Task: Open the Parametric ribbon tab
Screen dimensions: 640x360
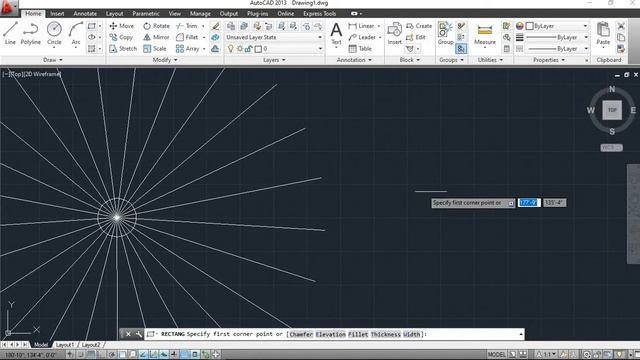Action: (x=146, y=13)
